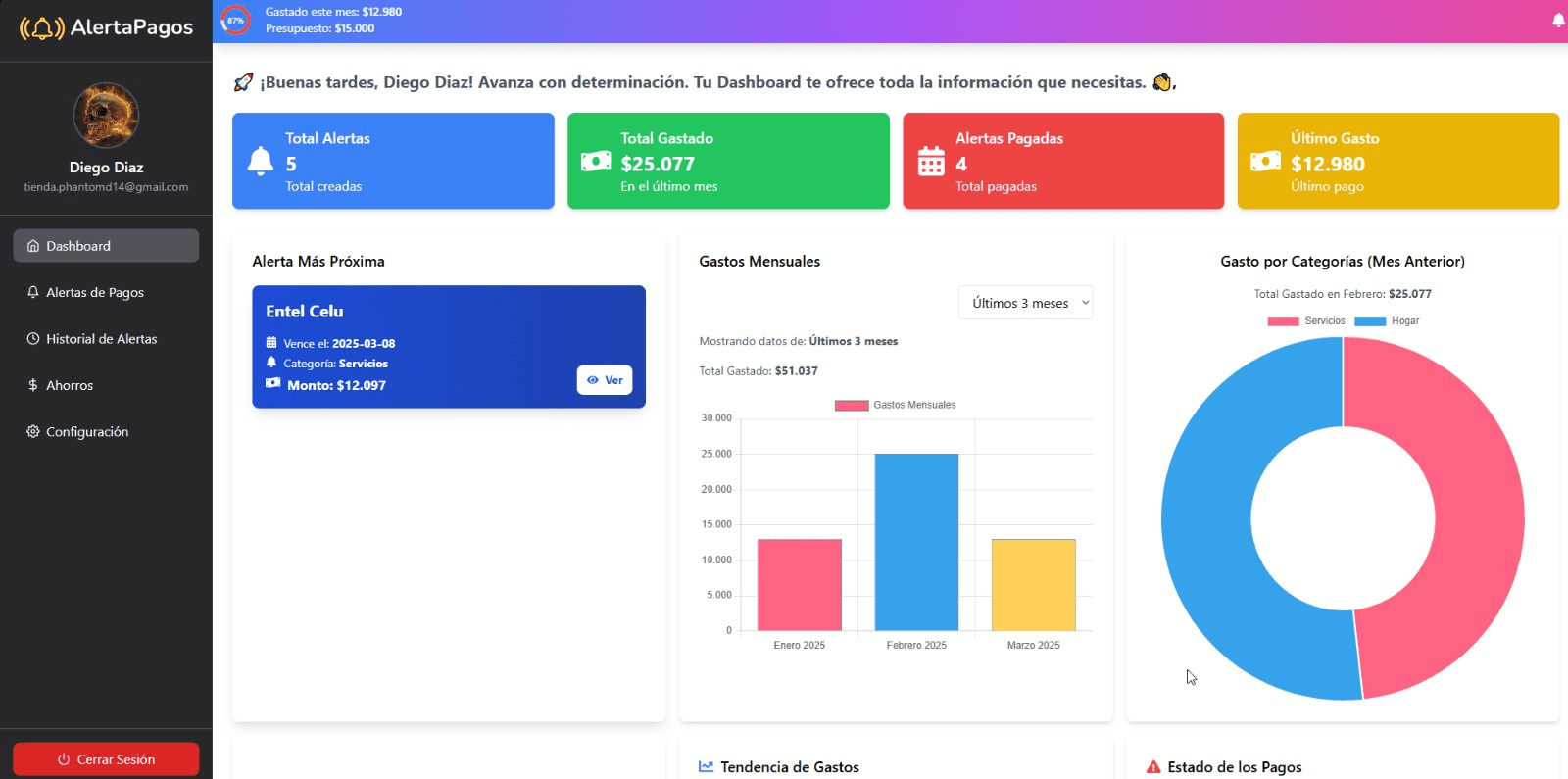This screenshot has width=1568, height=779.
Task: Click the Configuración gear icon
Action: (x=33, y=431)
